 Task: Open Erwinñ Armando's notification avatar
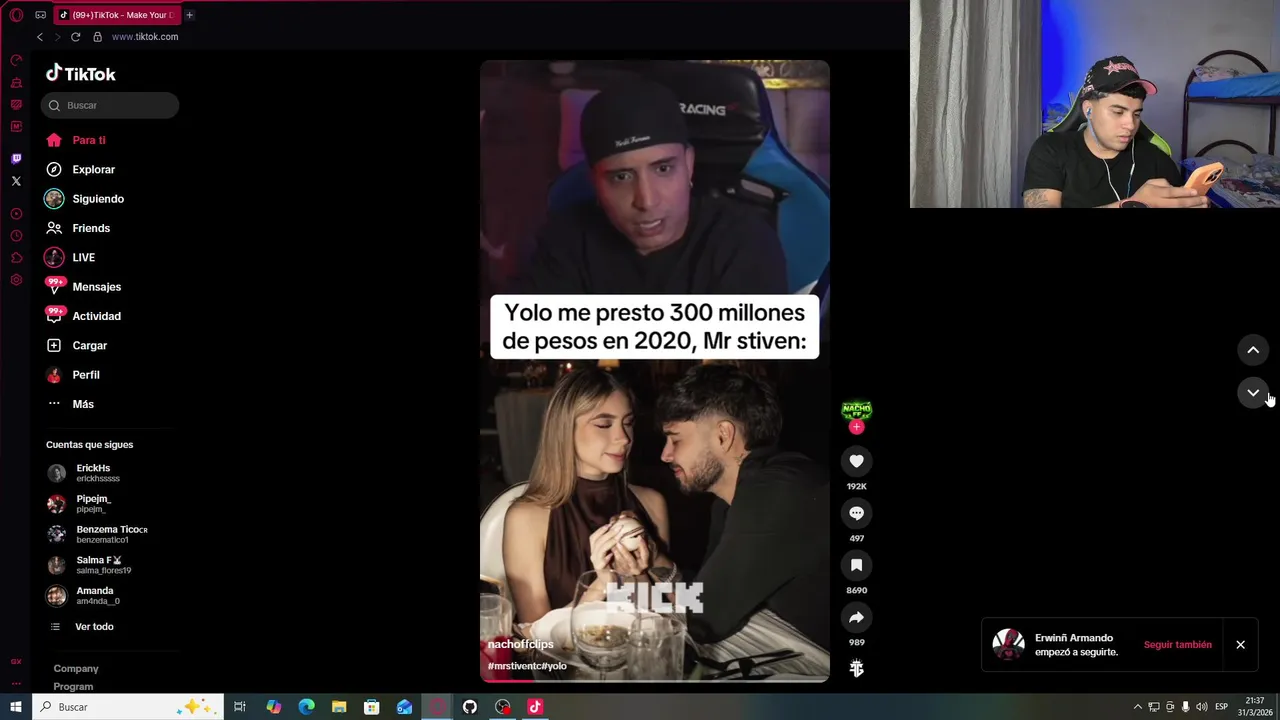1008,645
